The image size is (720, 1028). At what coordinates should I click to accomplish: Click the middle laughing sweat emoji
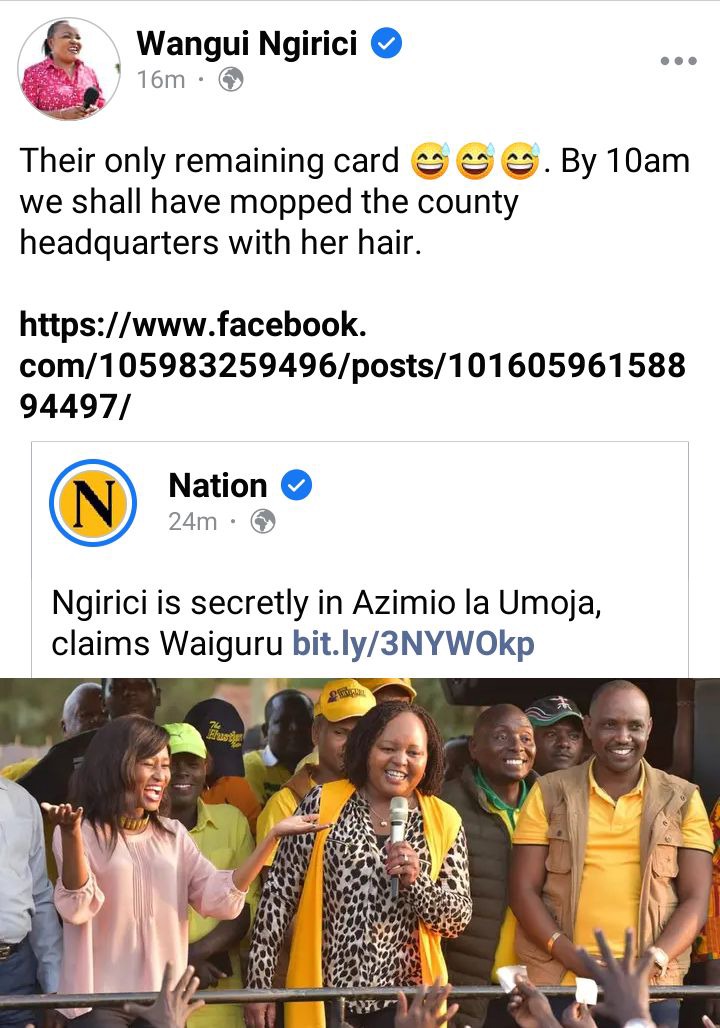(x=475, y=161)
